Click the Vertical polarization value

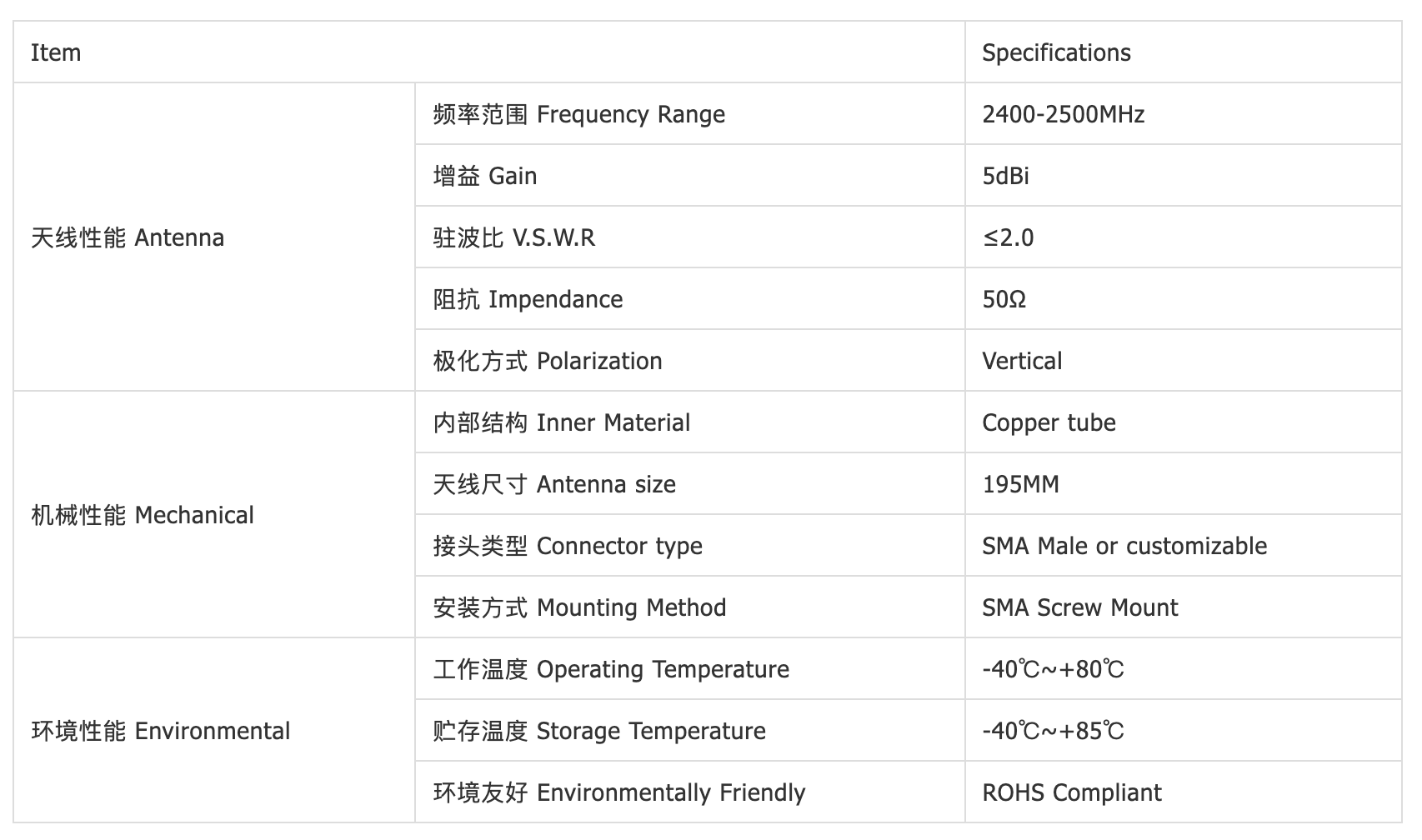click(1022, 361)
